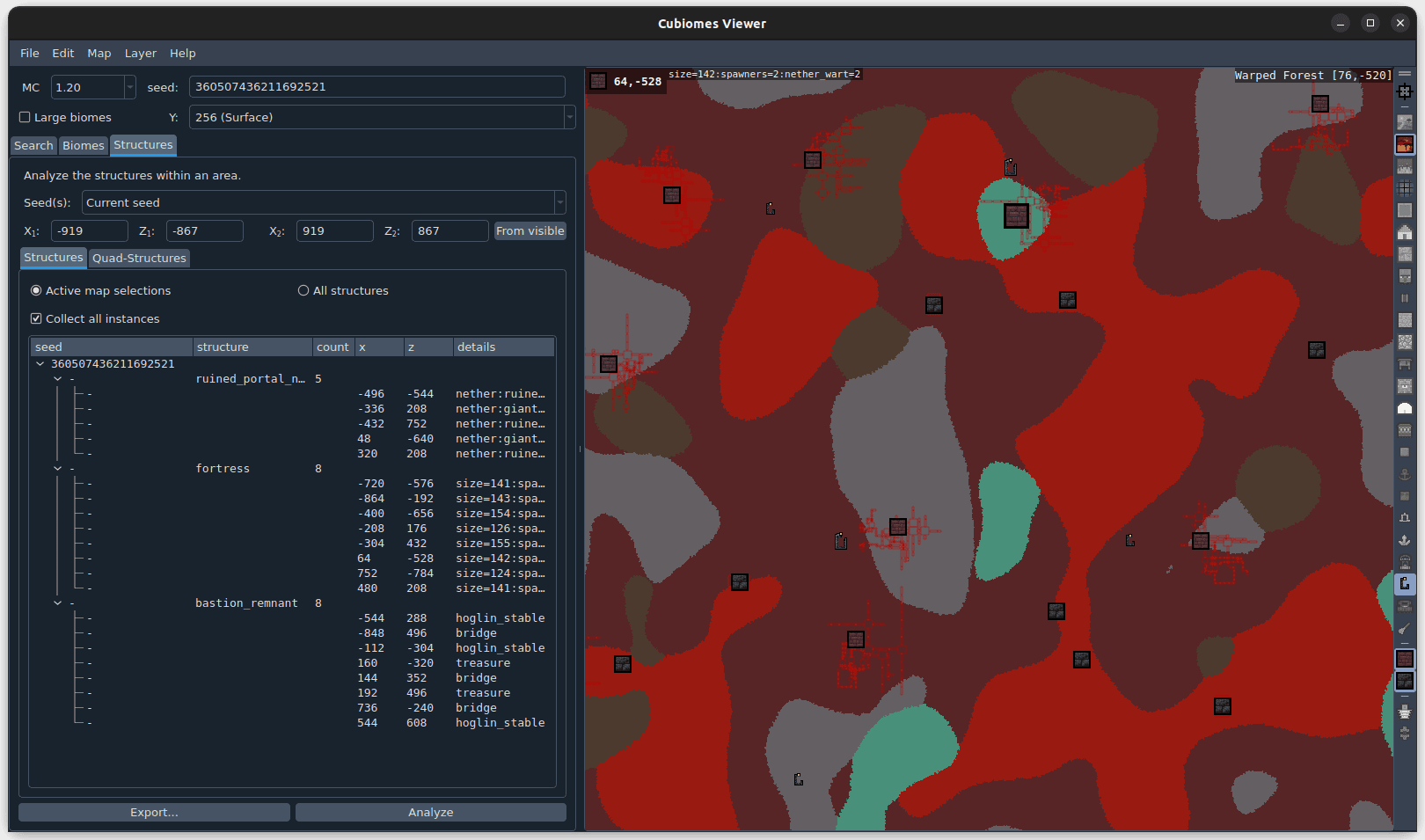Select the bastion bridge row at -848, 496

coord(293,632)
